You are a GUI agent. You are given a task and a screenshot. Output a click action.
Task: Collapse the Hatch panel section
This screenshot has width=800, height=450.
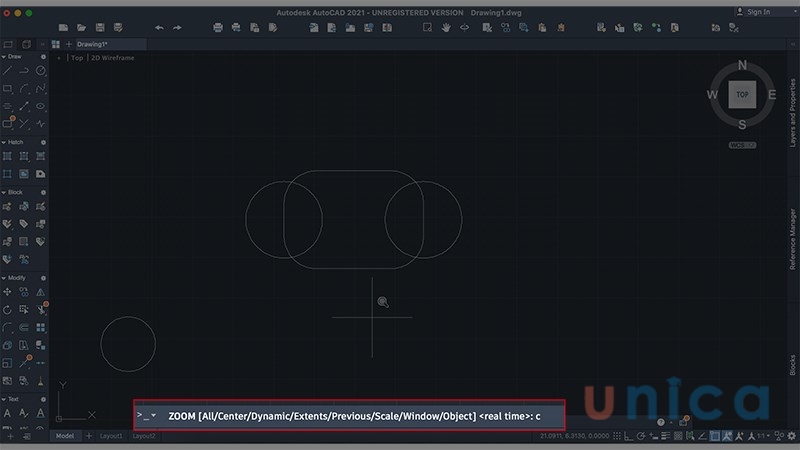point(3,142)
